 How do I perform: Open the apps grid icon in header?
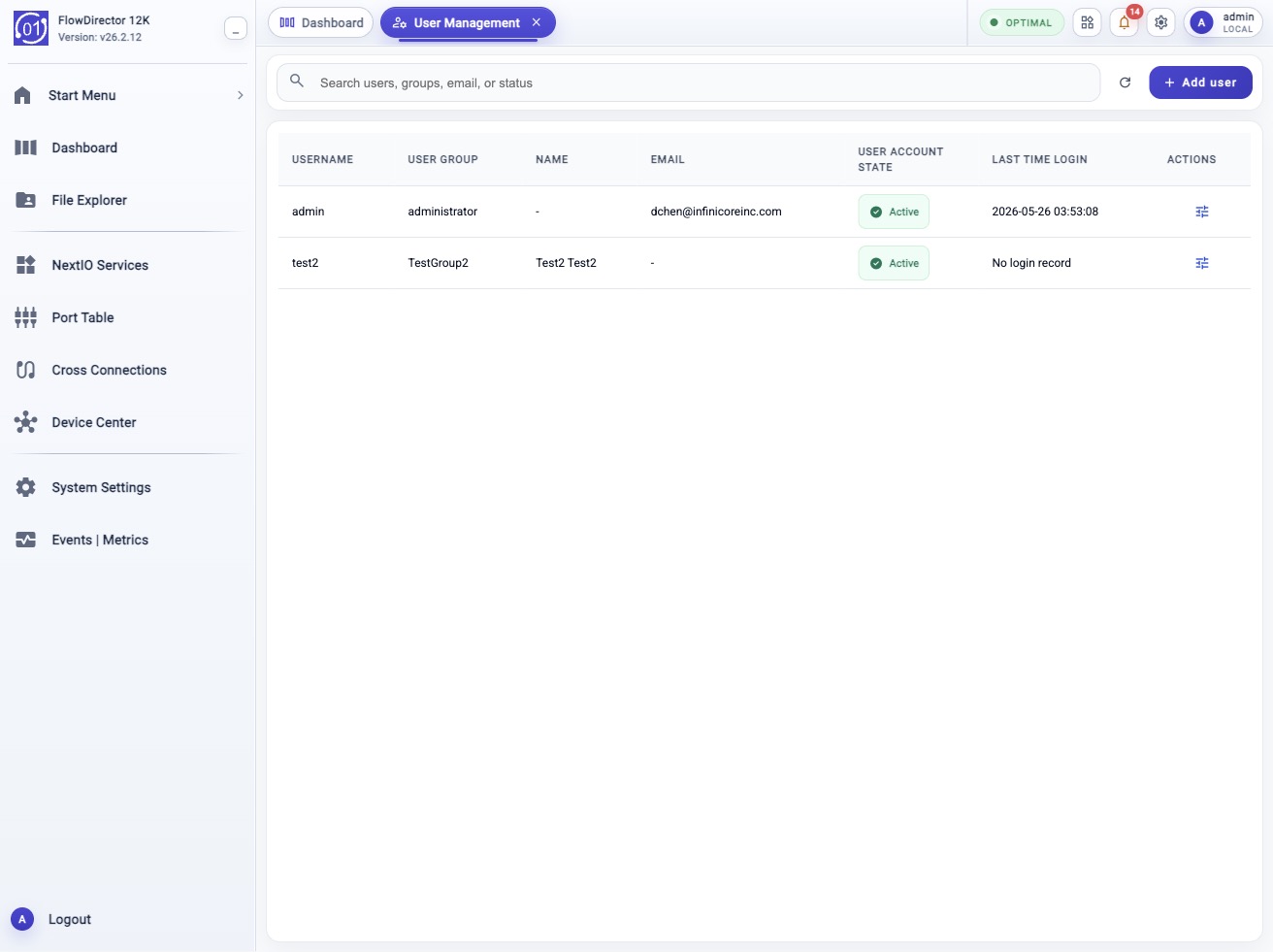click(x=1088, y=22)
